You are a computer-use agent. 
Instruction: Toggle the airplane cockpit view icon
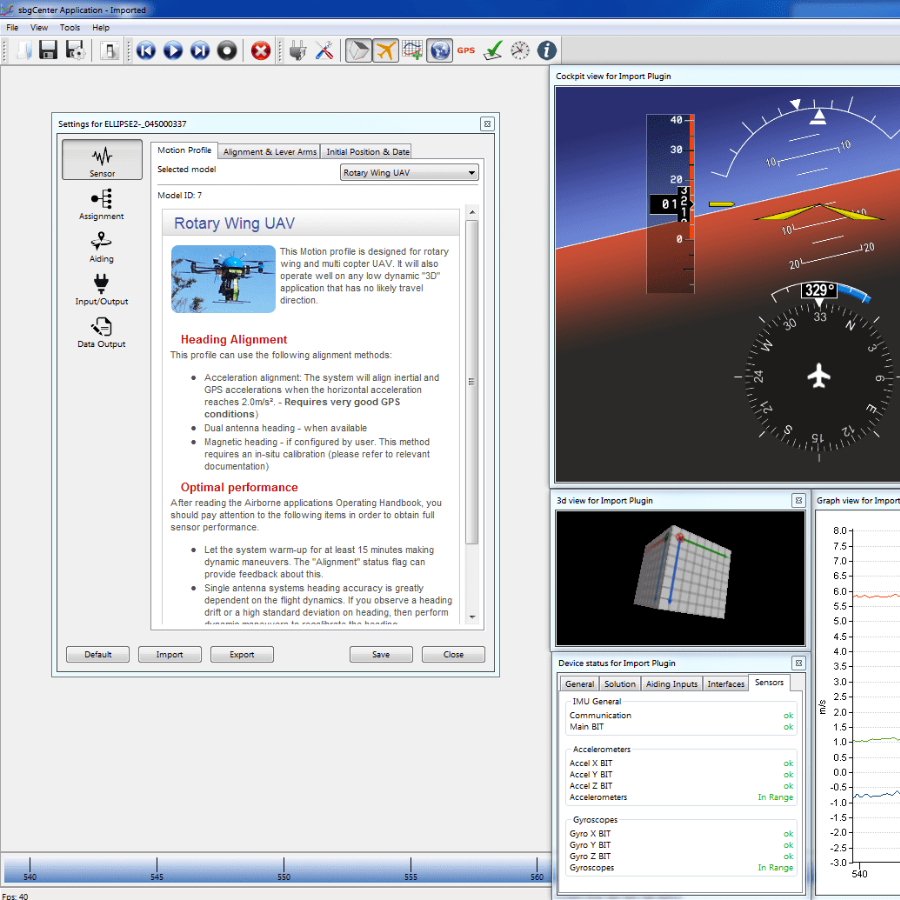click(x=386, y=50)
